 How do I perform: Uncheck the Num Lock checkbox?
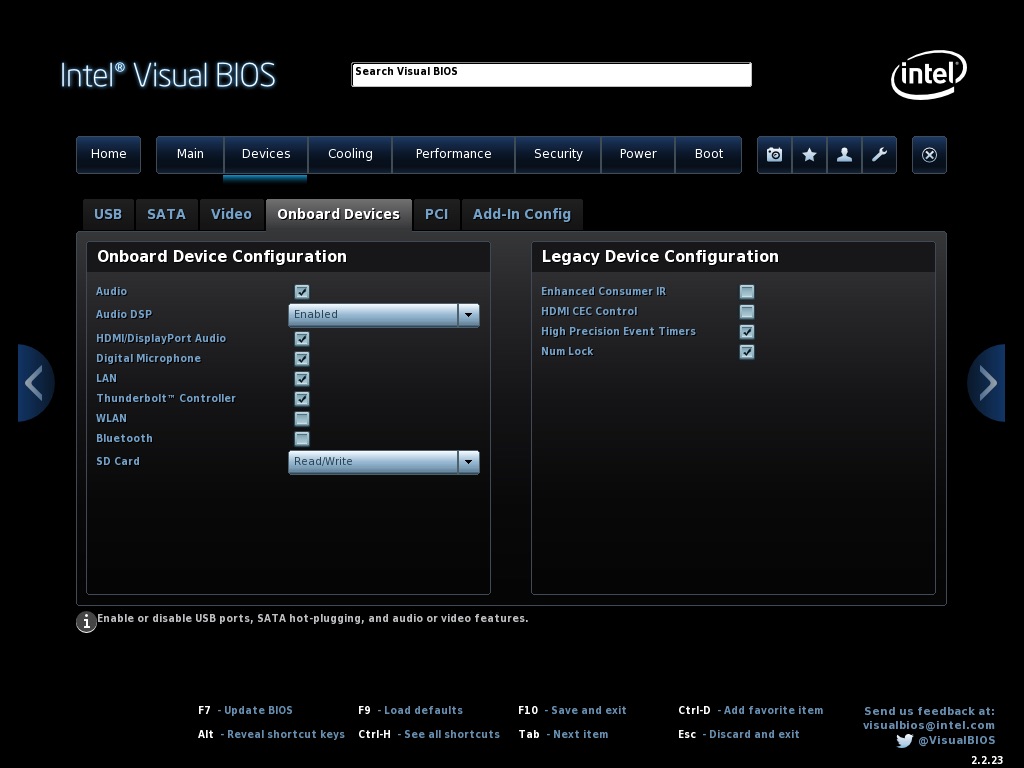point(746,352)
